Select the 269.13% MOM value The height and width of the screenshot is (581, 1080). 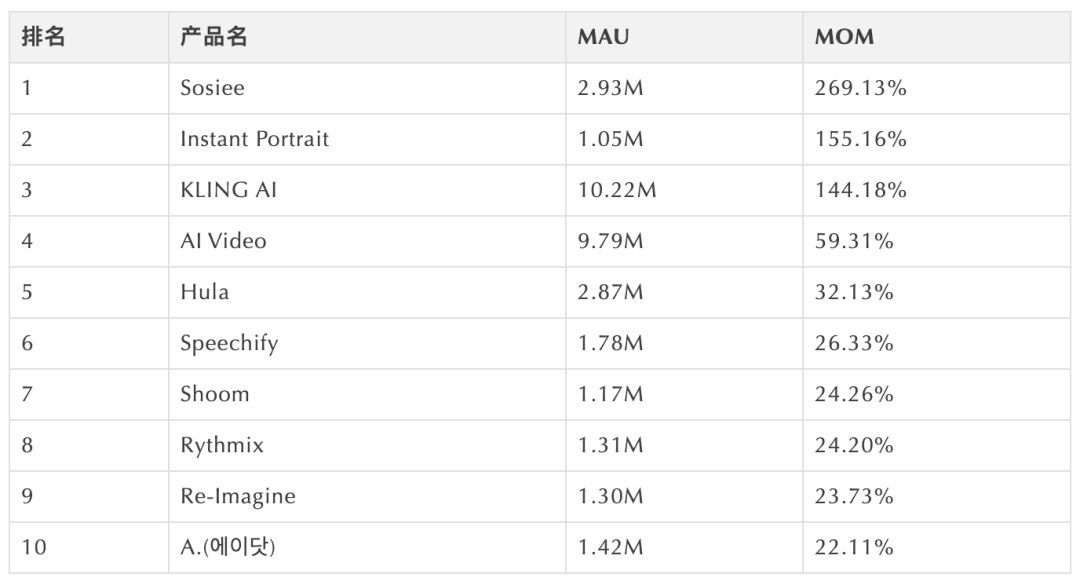[860, 88]
